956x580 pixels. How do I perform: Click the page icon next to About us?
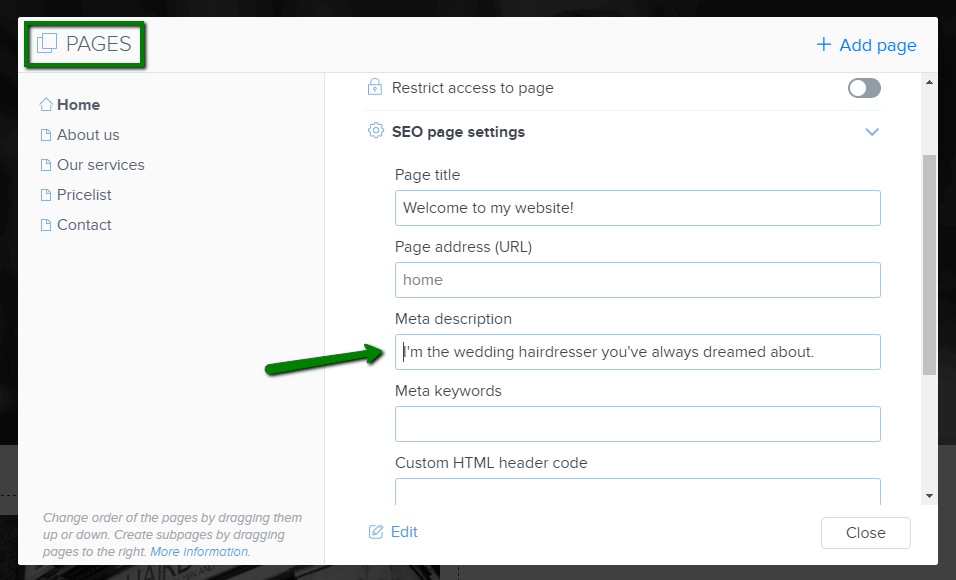45,134
